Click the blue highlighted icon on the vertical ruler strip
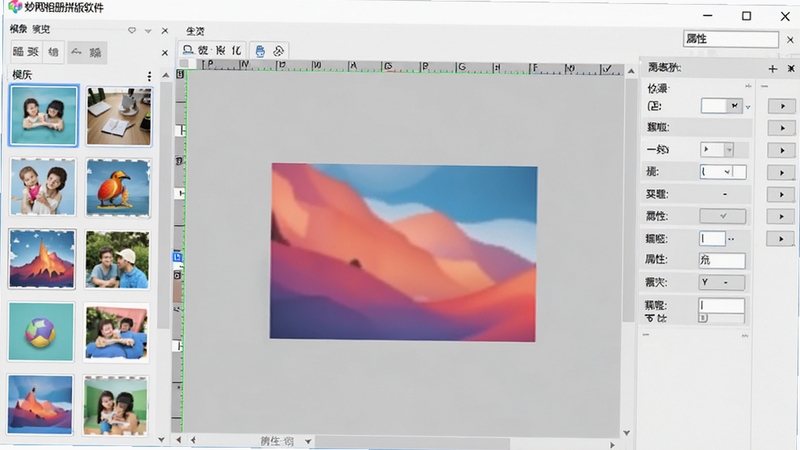Screen dimensions: 800x450 [x=177, y=257]
